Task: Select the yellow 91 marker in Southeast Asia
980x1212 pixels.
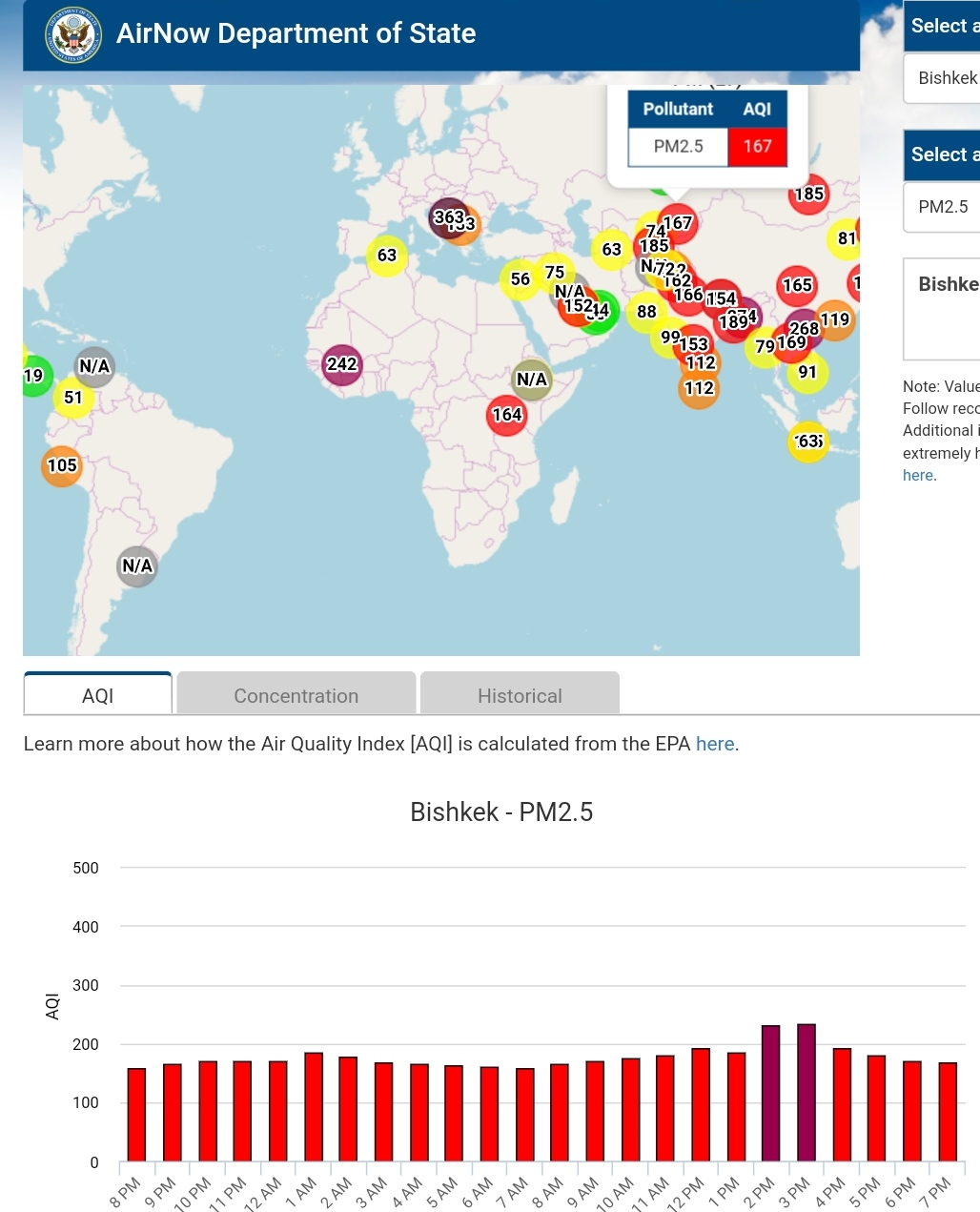Action: click(x=807, y=373)
